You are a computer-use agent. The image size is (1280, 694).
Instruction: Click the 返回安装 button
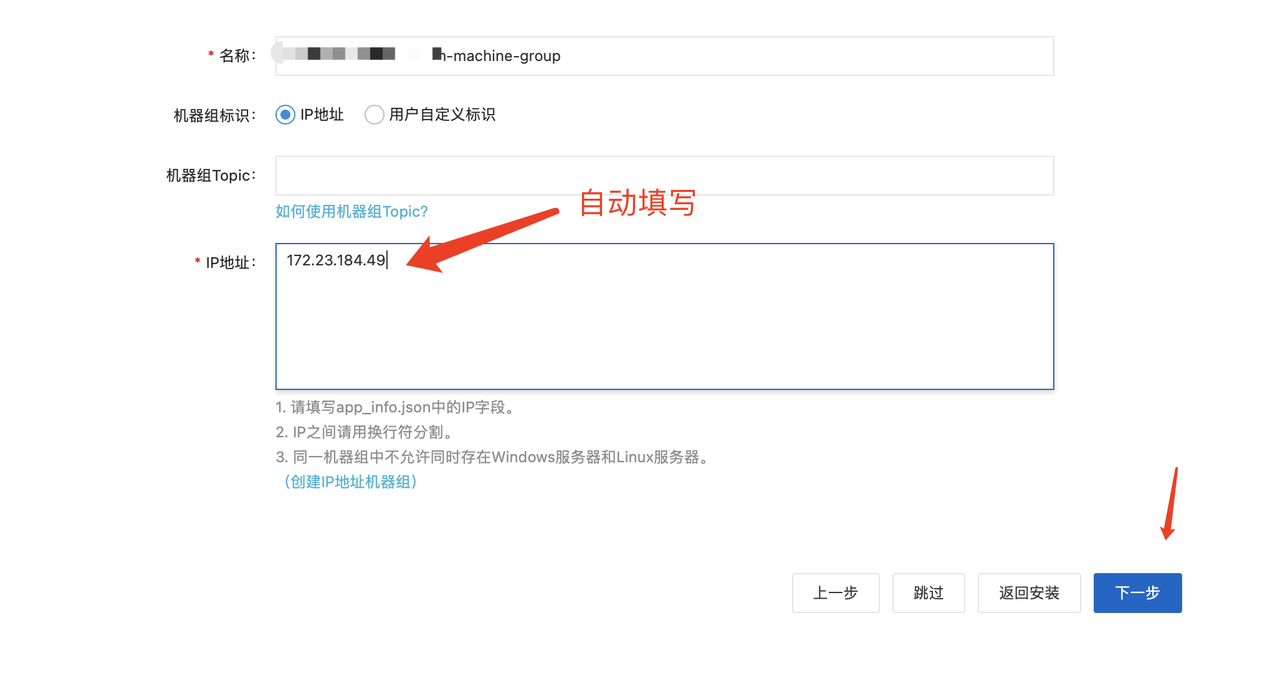click(x=1028, y=593)
